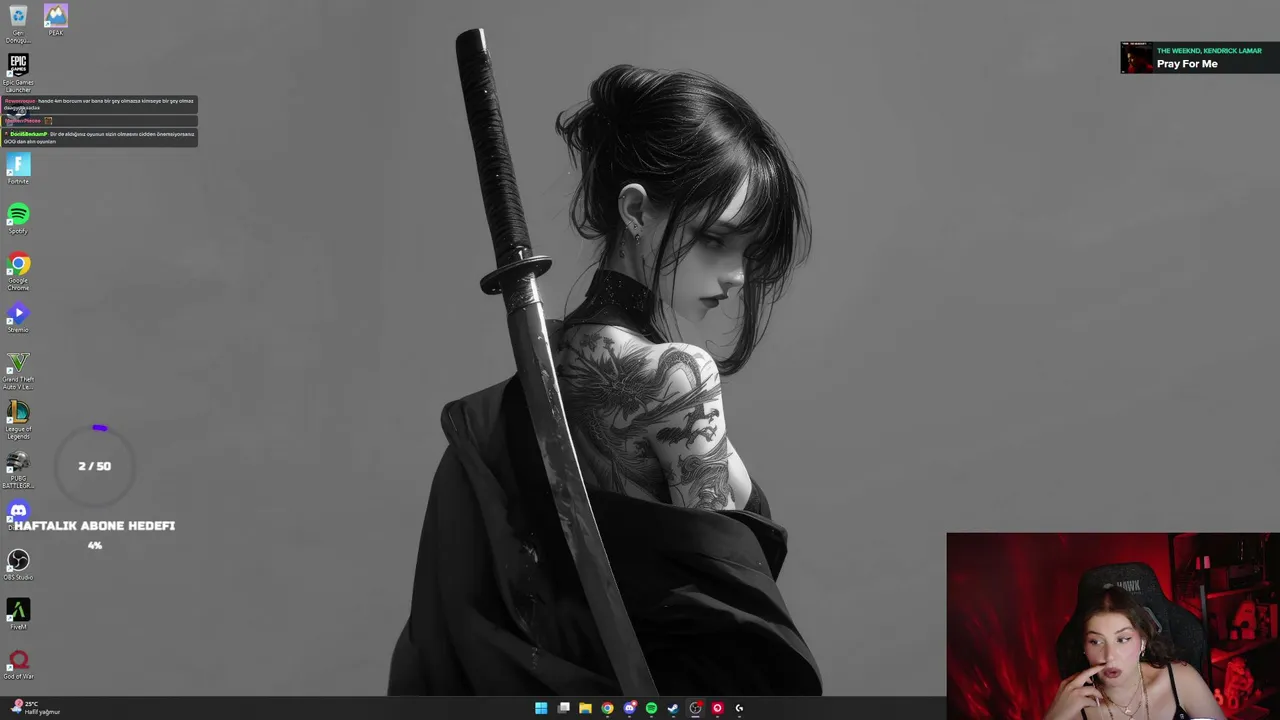
Task: Open the red circular app on taskbar
Action: [x=717, y=708]
